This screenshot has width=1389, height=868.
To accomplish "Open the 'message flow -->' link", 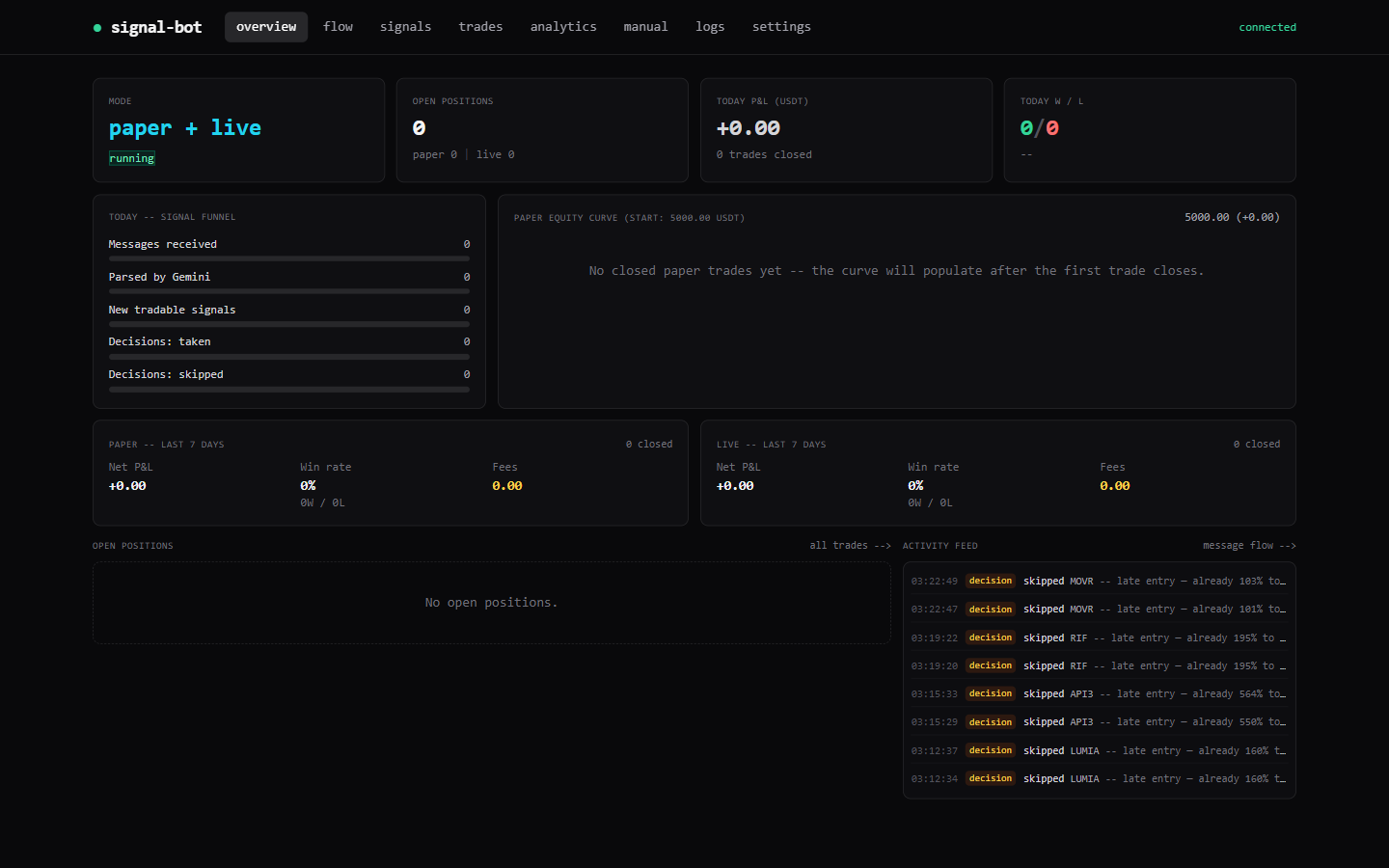I will point(1249,546).
